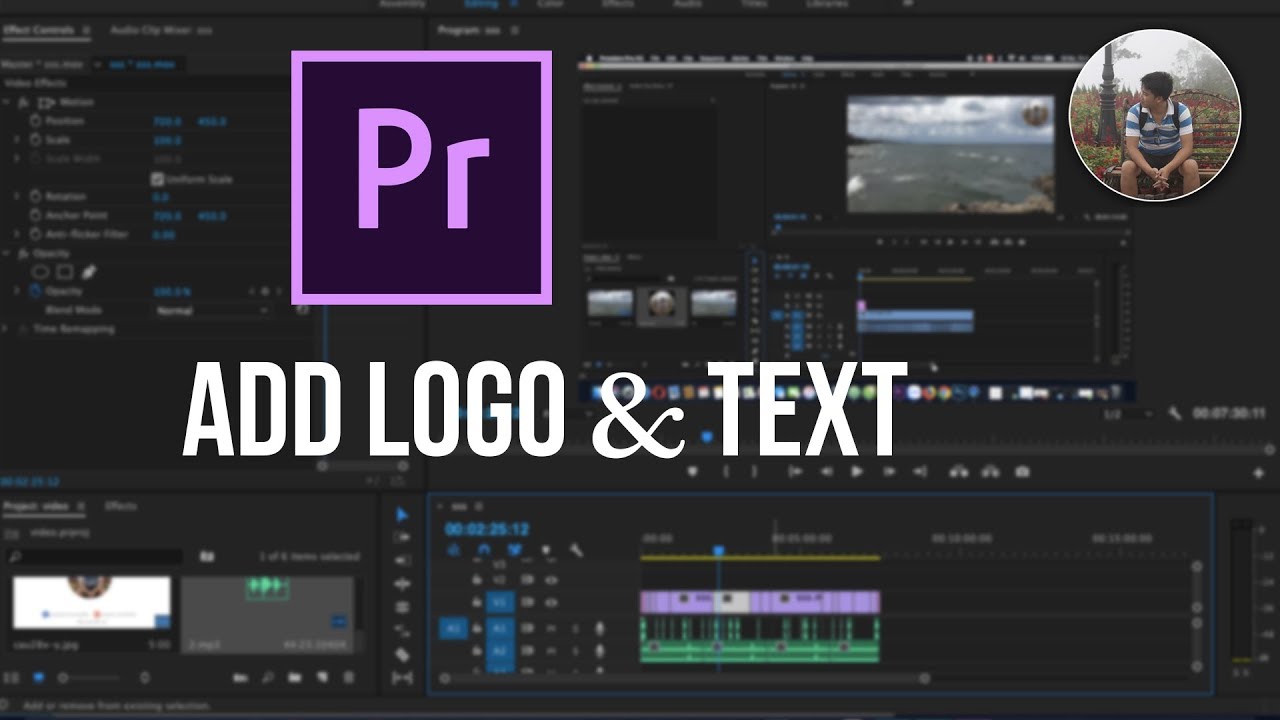Click the Project panel new bin icon

coord(295,677)
